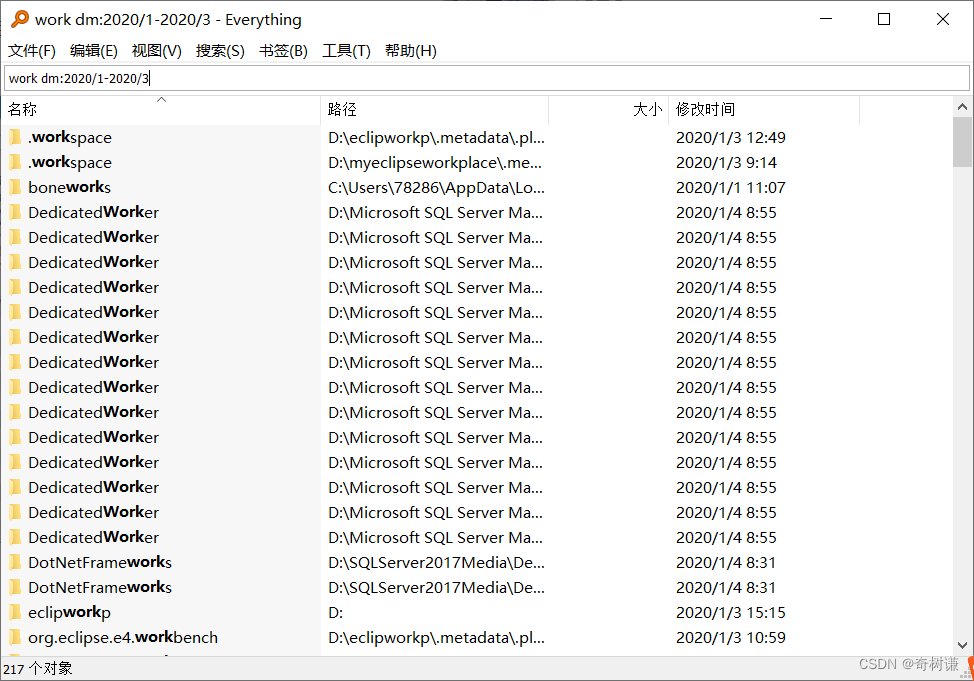The image size is (974, 681).
Task: Click modified time 2020/1/1 11:07
Action: coord(730,188)
